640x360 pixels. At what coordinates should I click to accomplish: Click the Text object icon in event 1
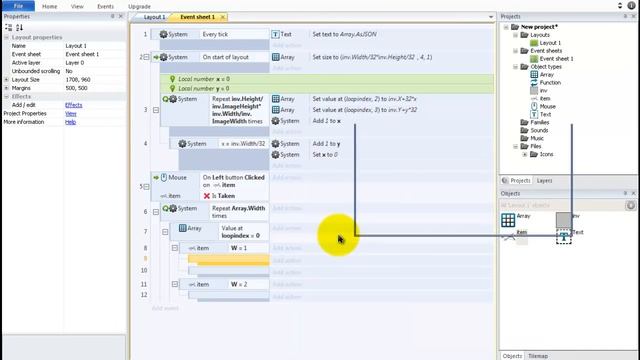[x=276, y=34]
